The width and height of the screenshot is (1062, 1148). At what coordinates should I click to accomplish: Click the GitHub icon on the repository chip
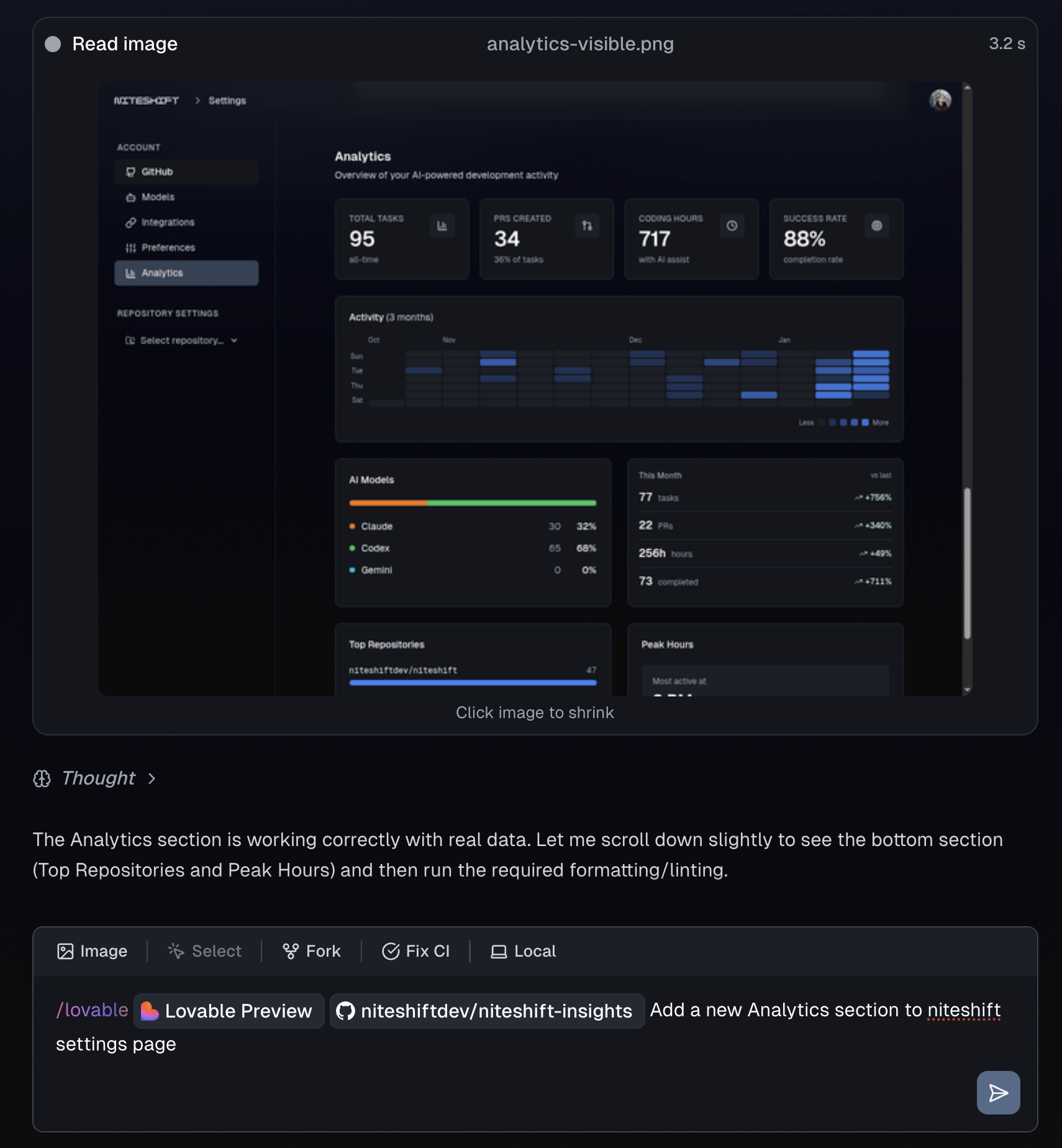[345, 1011]
